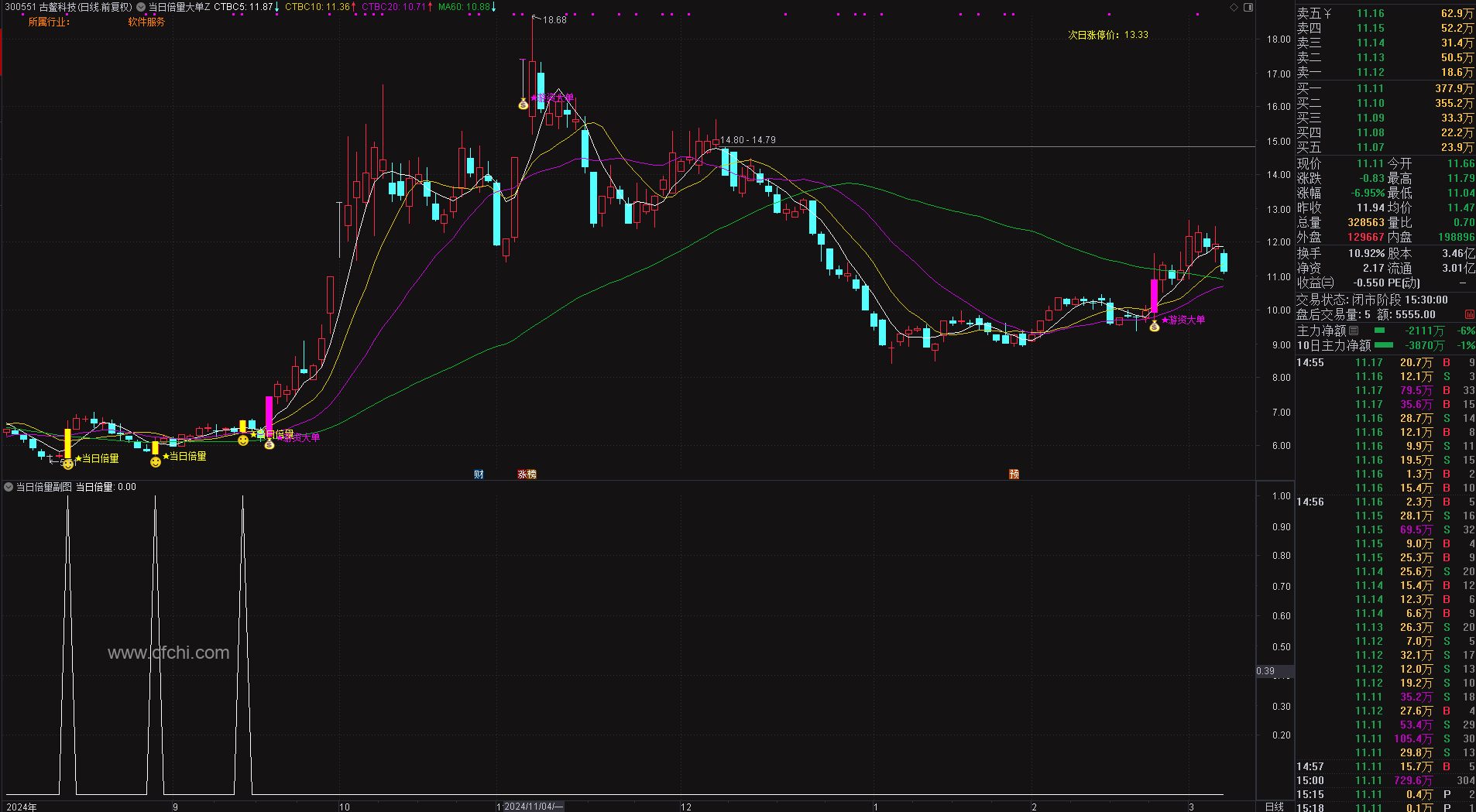Click the 换手 value 10.92%
This screenshot has height=812, width=1476.
1366,253
